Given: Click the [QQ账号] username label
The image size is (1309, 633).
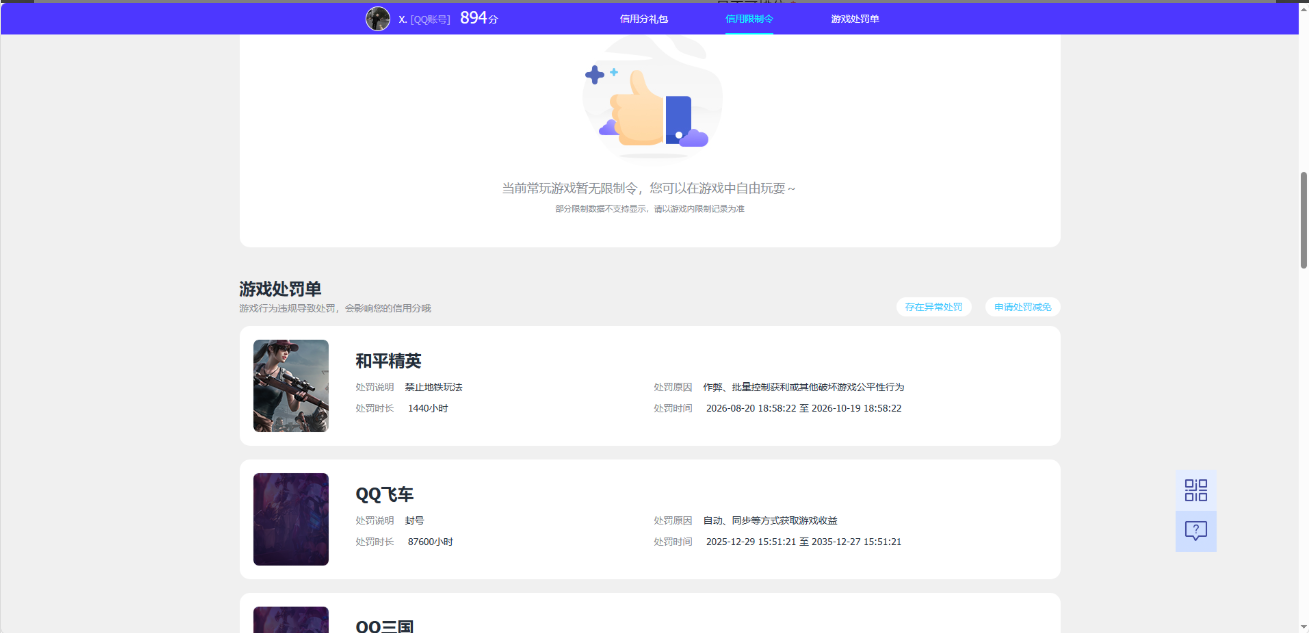Looking at the screenshot, I should click(430, 19).
